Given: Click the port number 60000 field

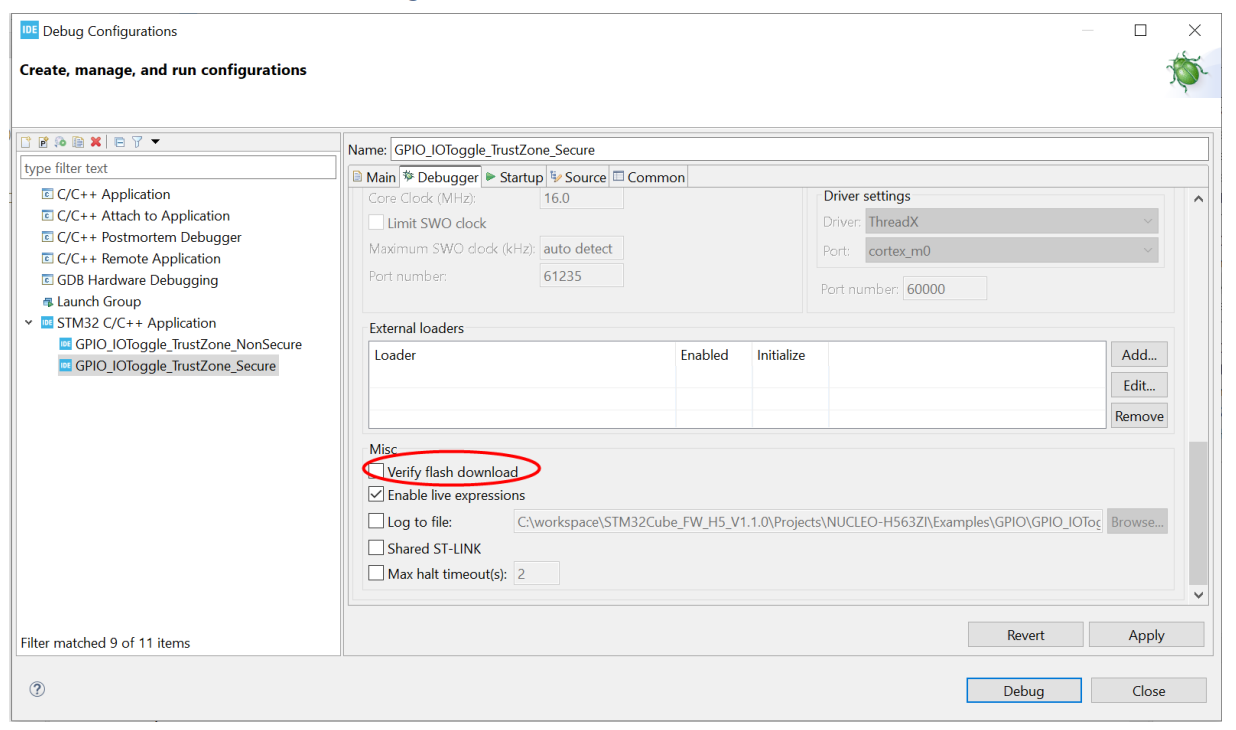Looking at the screenshot, I should coord(944,289).
